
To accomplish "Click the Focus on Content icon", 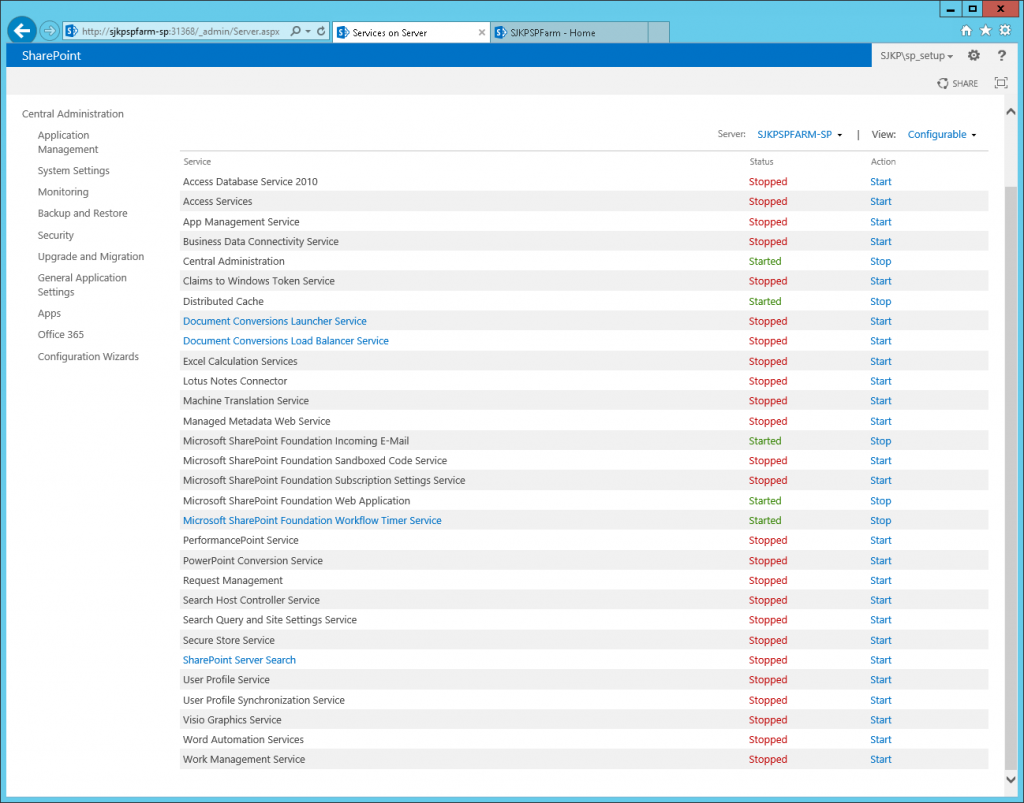I will click(x=1000, y=83).
